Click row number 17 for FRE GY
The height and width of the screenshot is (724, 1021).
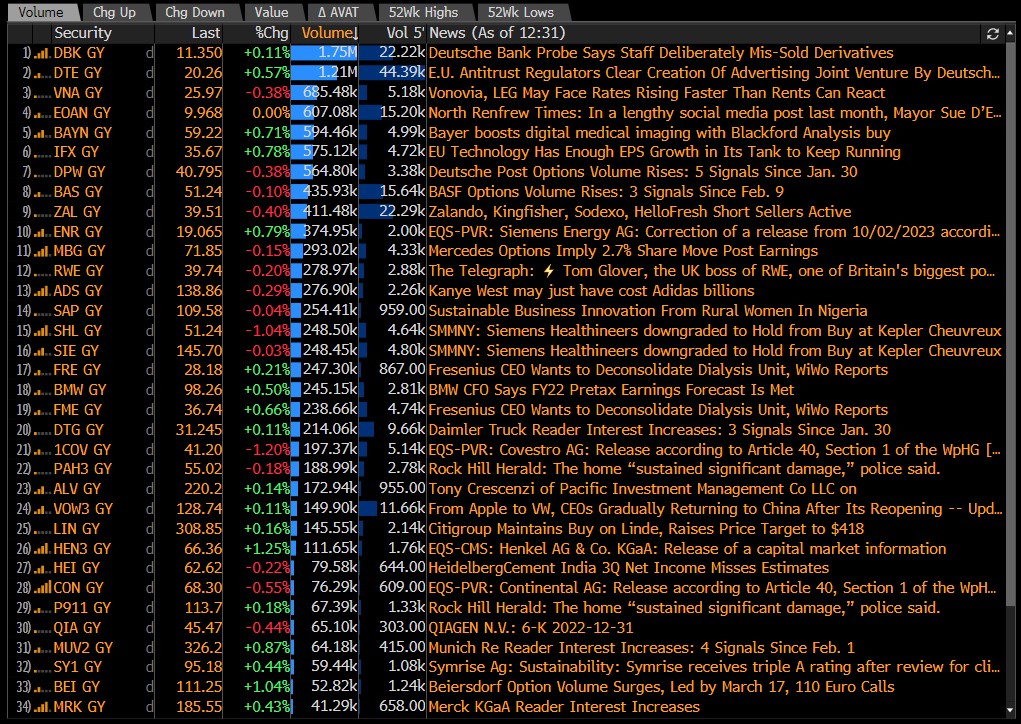click(x=23, y=370)
